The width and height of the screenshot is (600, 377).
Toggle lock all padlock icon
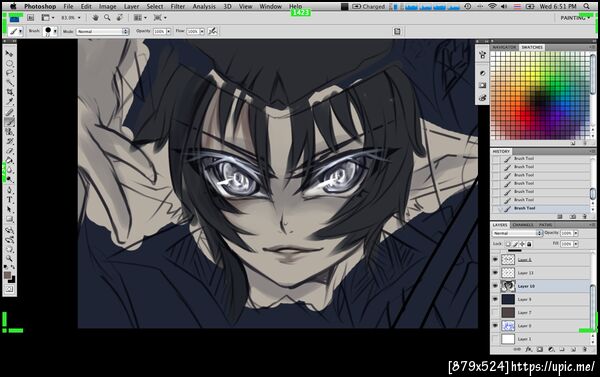529,244
